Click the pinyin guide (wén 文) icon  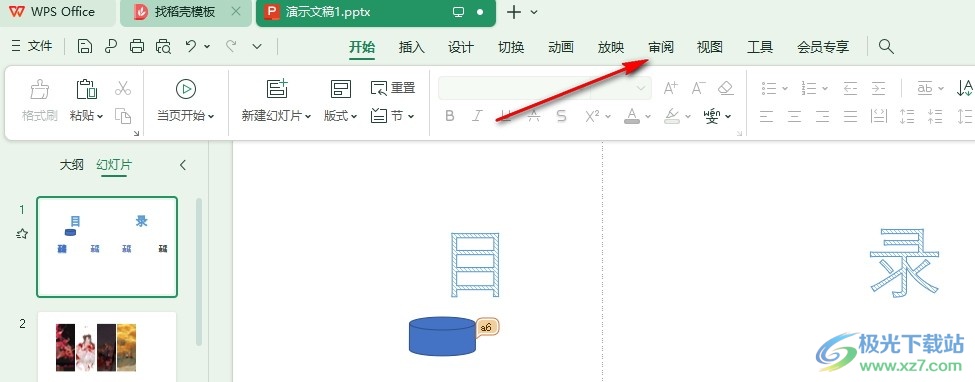coord(712,116)
